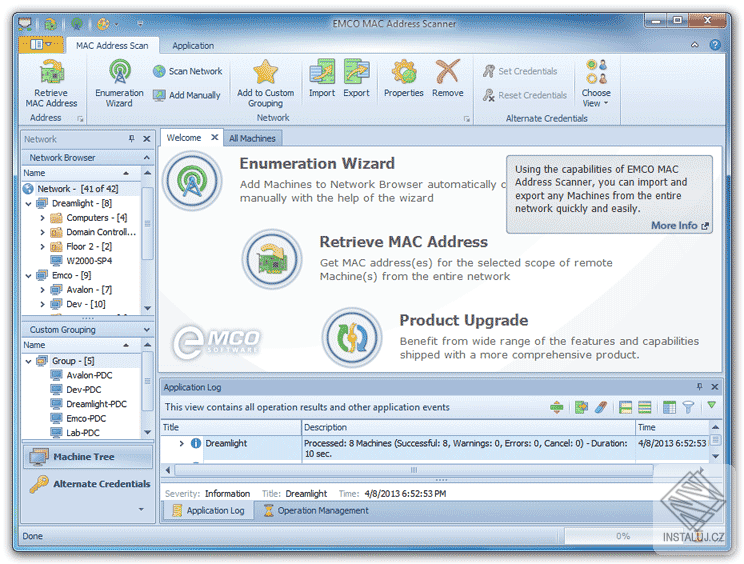
Task: Open the help question mark icon
Action: point(715,45)
